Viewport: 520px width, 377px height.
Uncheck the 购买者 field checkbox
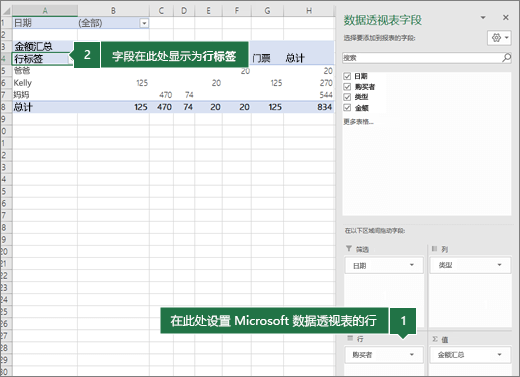347,87
